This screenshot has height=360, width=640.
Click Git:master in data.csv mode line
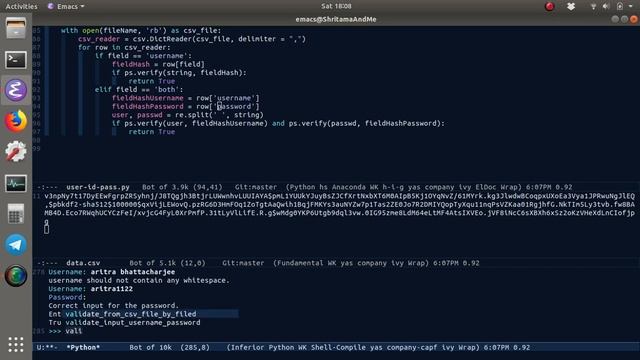click(243, 263)
